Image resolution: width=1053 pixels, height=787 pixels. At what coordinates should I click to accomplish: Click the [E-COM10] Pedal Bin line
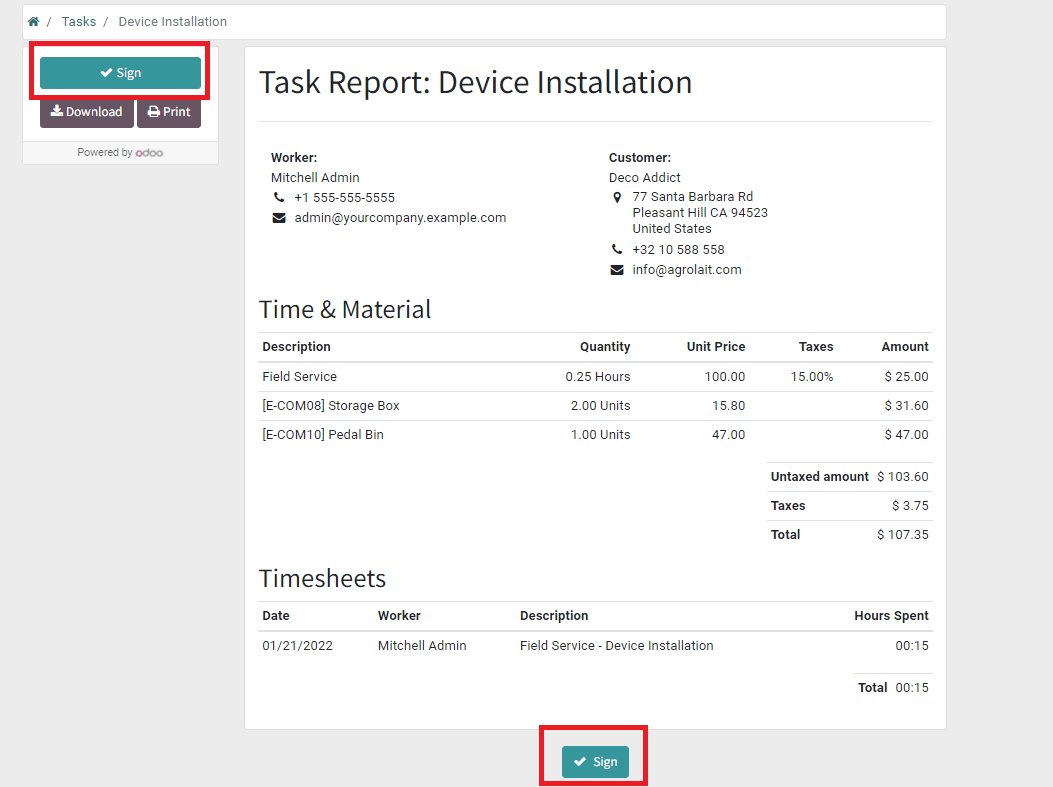click(x=323, y=435)
